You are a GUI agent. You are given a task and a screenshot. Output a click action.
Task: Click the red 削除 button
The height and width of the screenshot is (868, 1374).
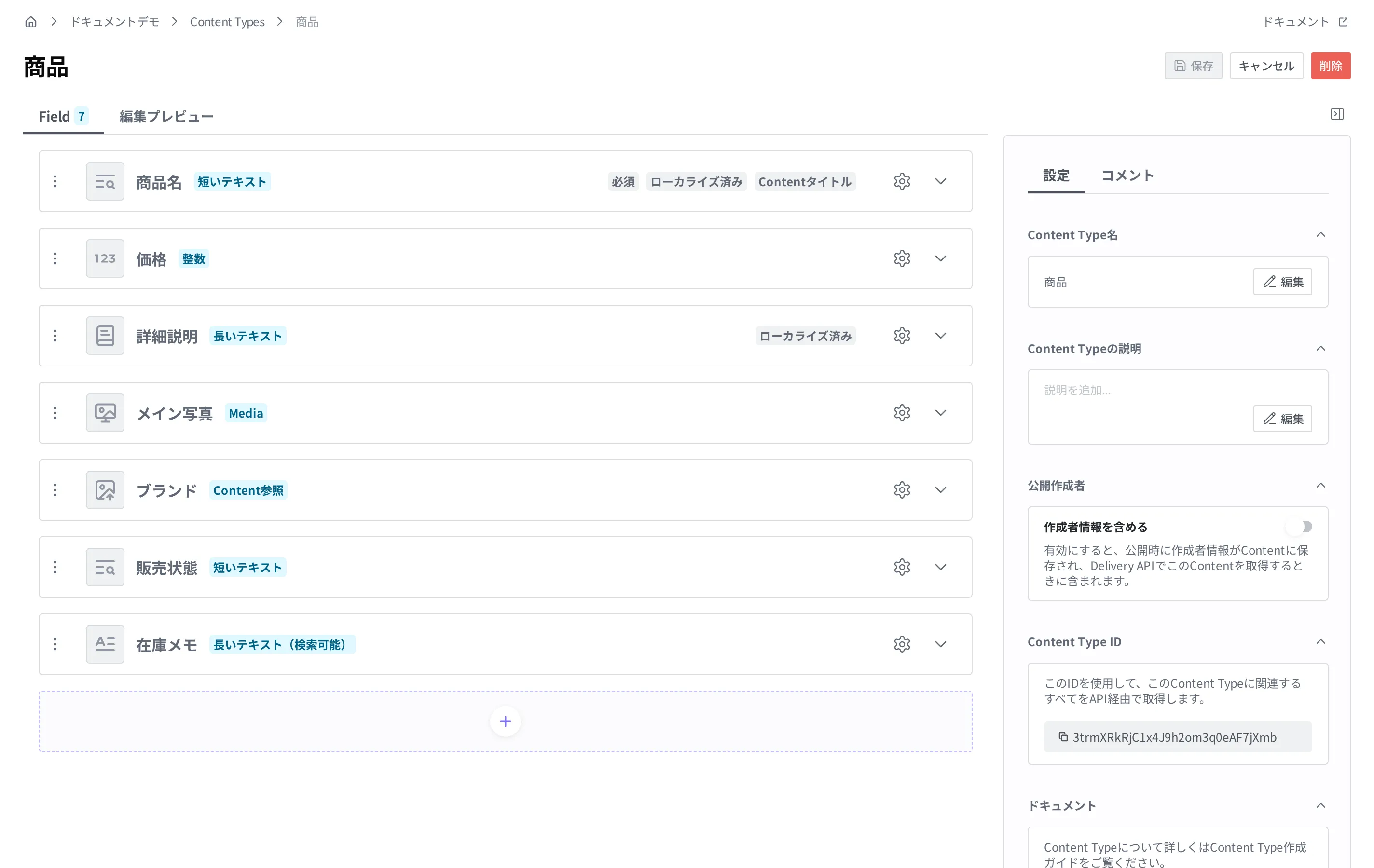(1331, 66)
